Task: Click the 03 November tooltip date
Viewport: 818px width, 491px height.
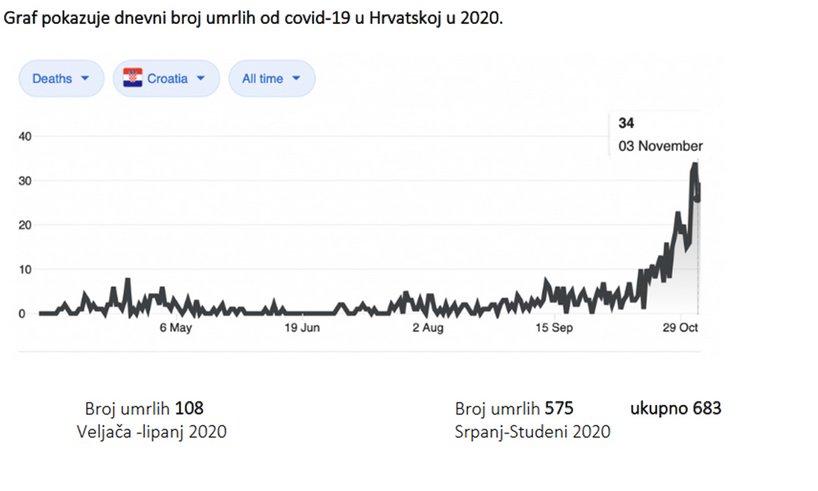Action: click(660, 145)
